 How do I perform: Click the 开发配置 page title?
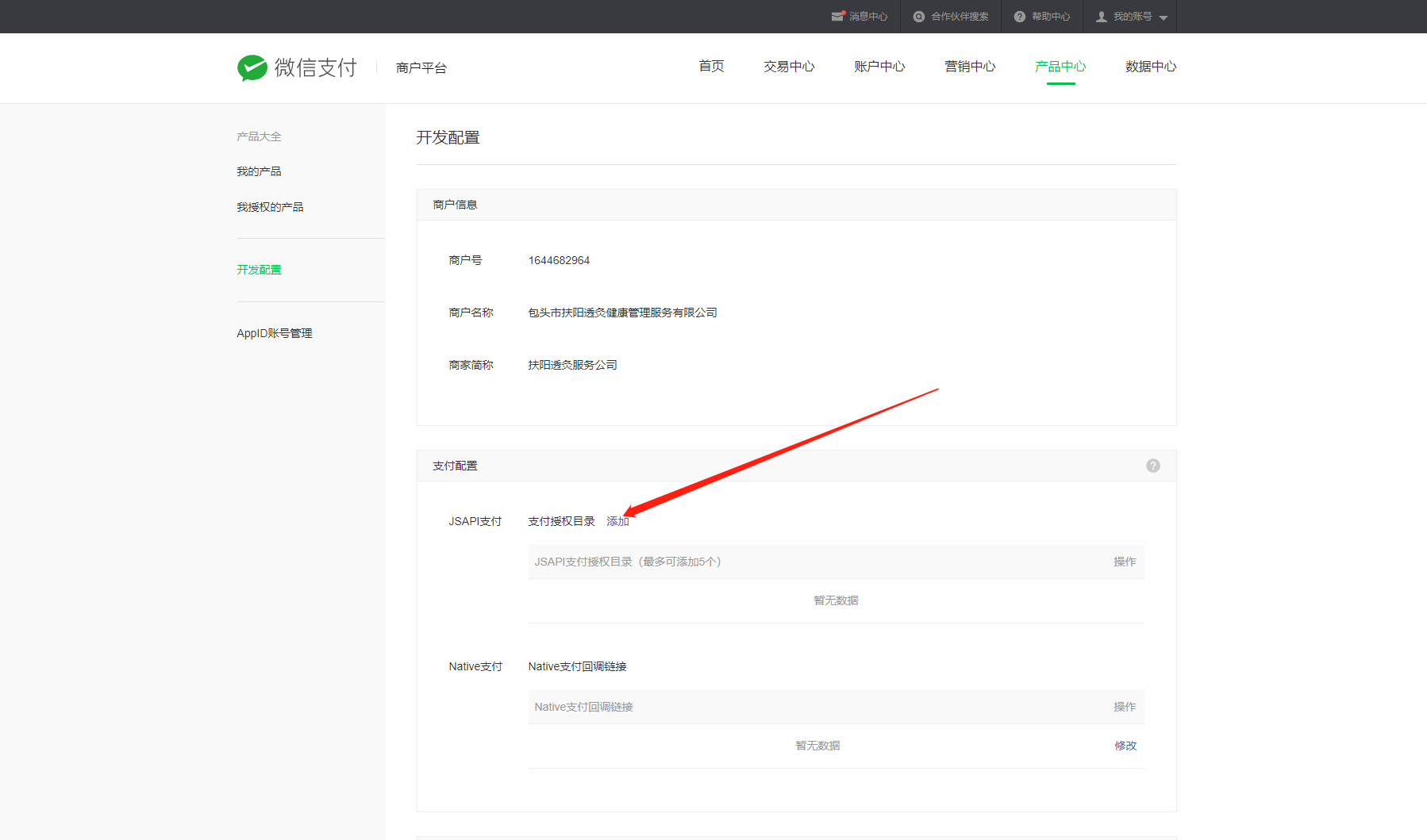[x=448, y=138]
